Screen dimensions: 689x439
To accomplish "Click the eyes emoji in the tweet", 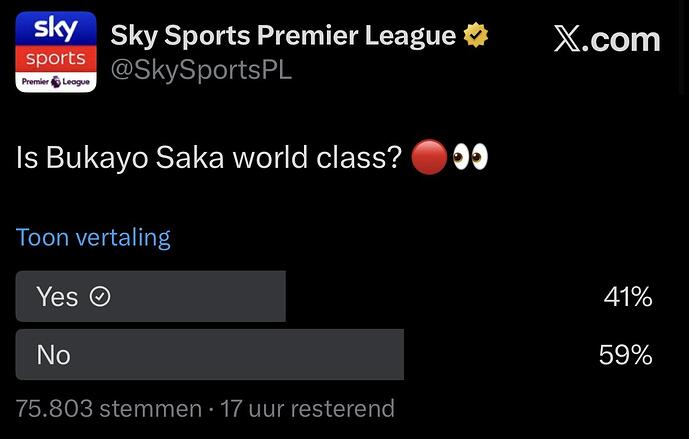I will coord(470,158).
